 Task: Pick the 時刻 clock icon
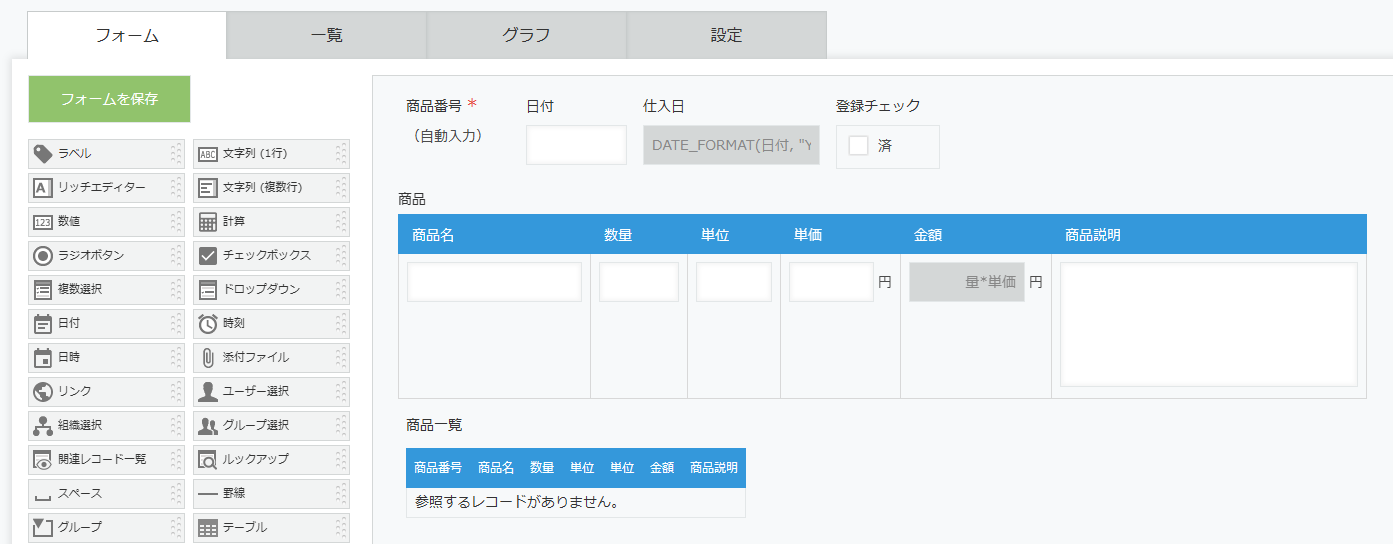pyautogui.click(x=208, y=324)
